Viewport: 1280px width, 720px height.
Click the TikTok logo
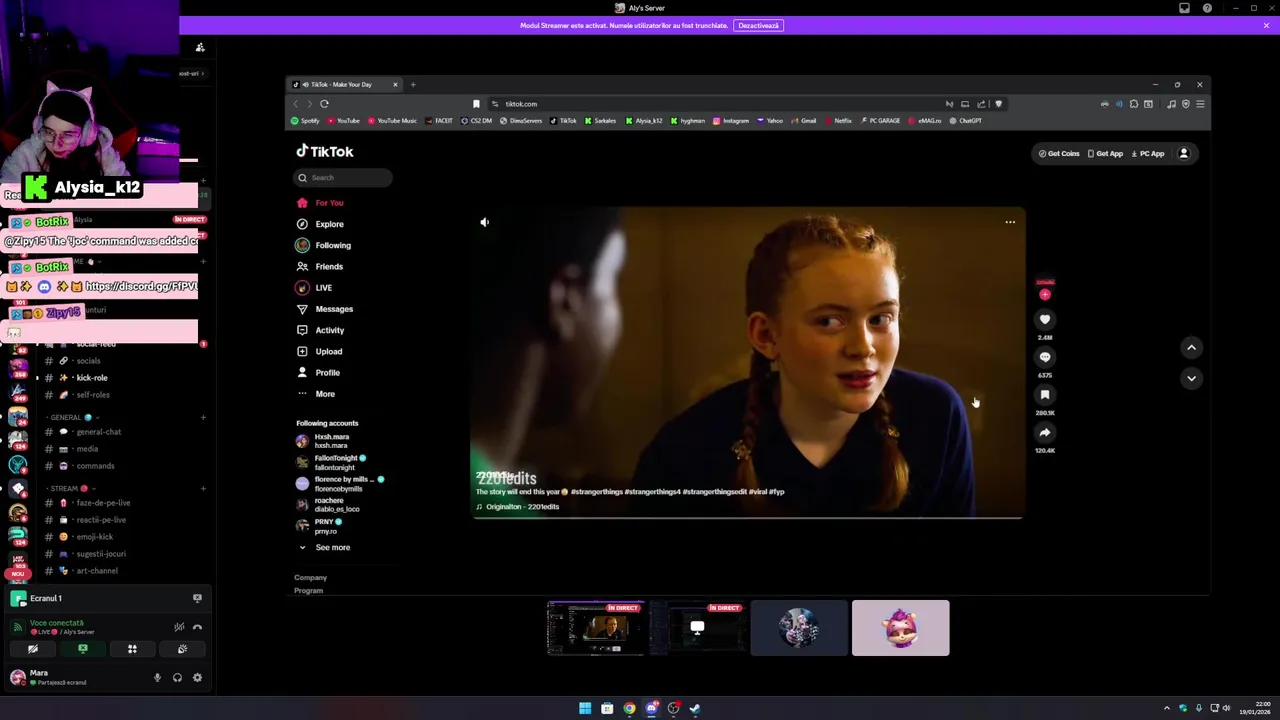point(325,151)
